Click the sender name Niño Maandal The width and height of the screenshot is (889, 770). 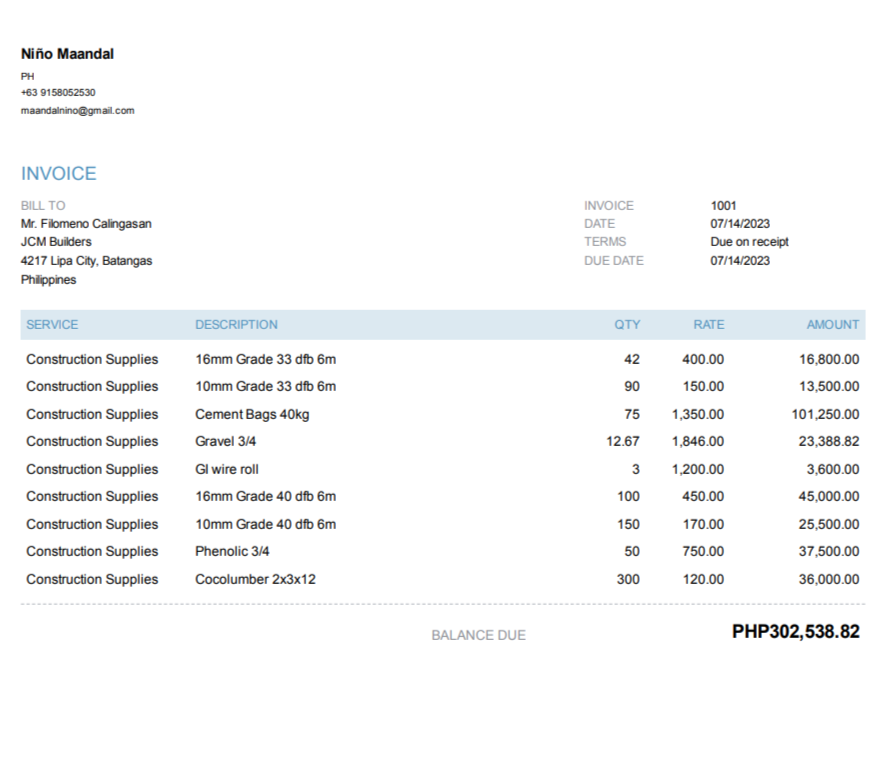tap(67, 54)
